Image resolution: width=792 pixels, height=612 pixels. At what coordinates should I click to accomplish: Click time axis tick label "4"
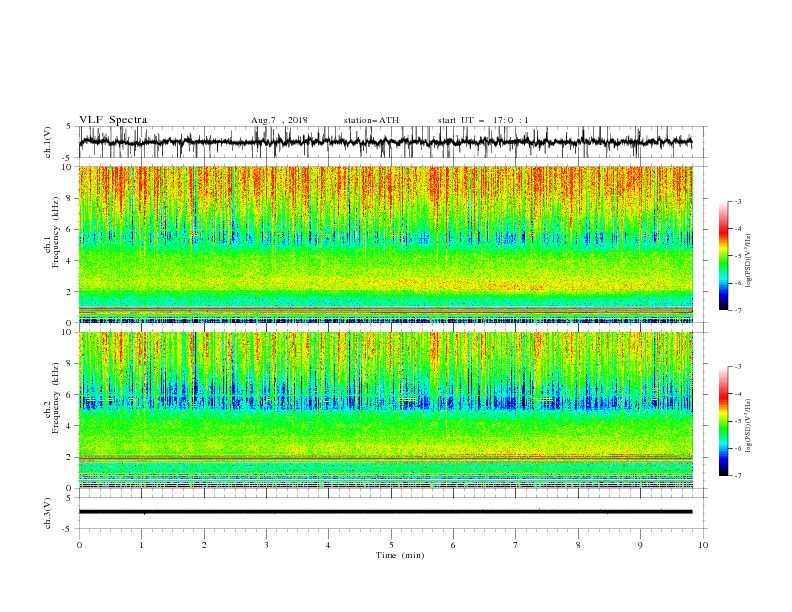tap(328, 545)
